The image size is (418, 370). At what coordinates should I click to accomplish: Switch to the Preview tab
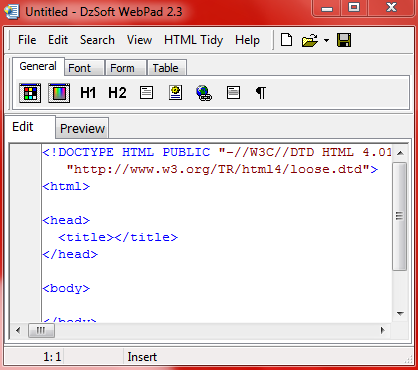point(82,128)
